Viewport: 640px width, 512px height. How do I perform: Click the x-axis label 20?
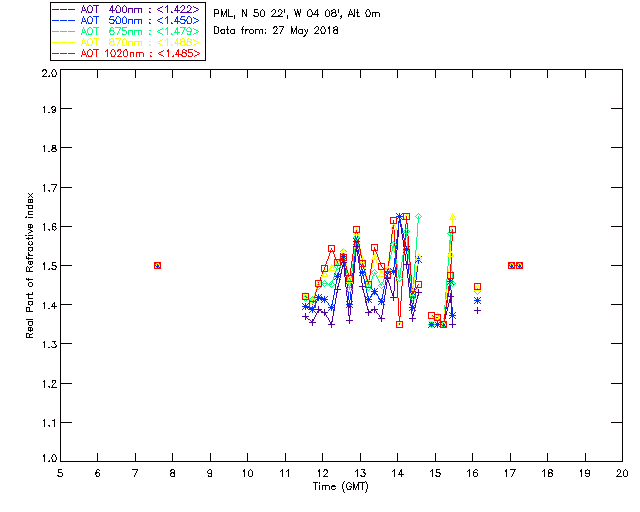[x=622, y=473]
